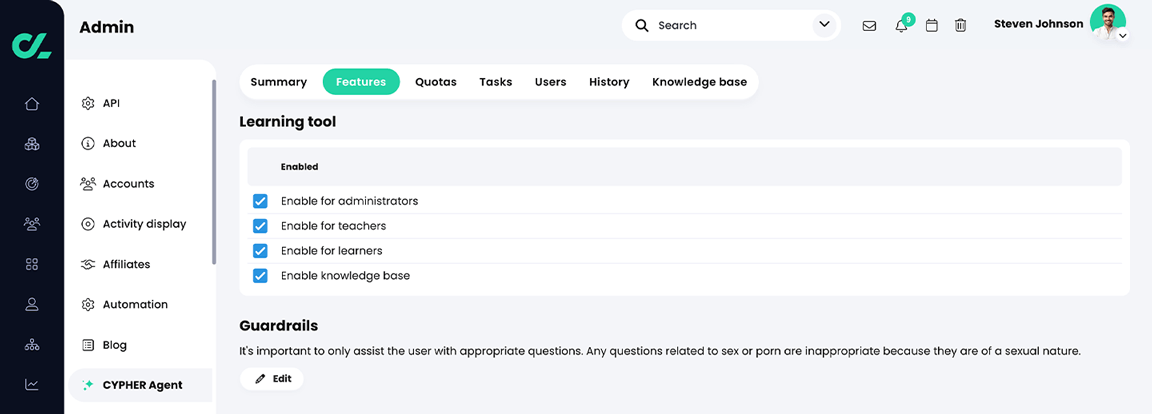
Task: Click the admin sidebar scrollbar
Action: point(214,172)
